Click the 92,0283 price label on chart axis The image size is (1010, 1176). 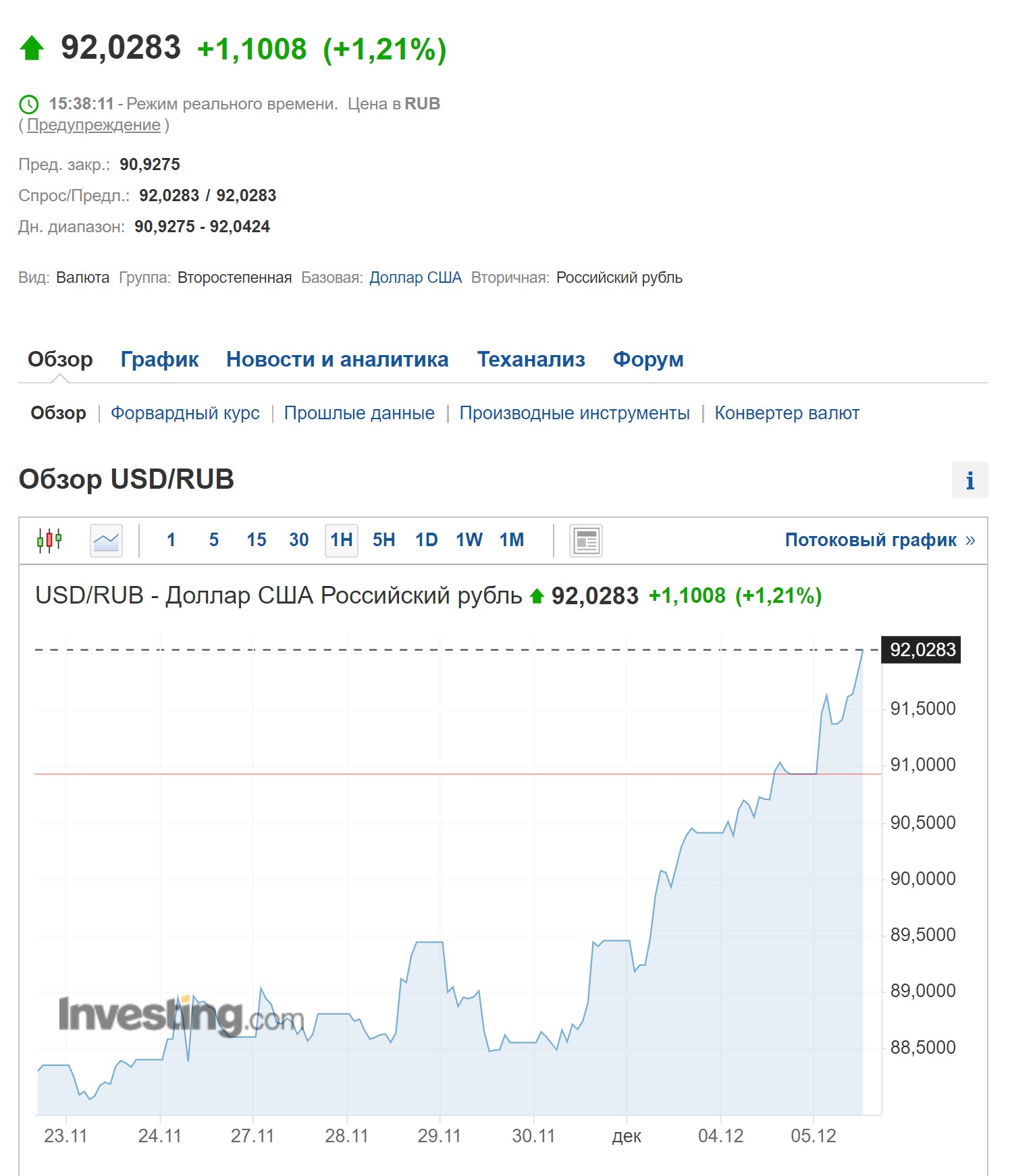pos(922,649)
